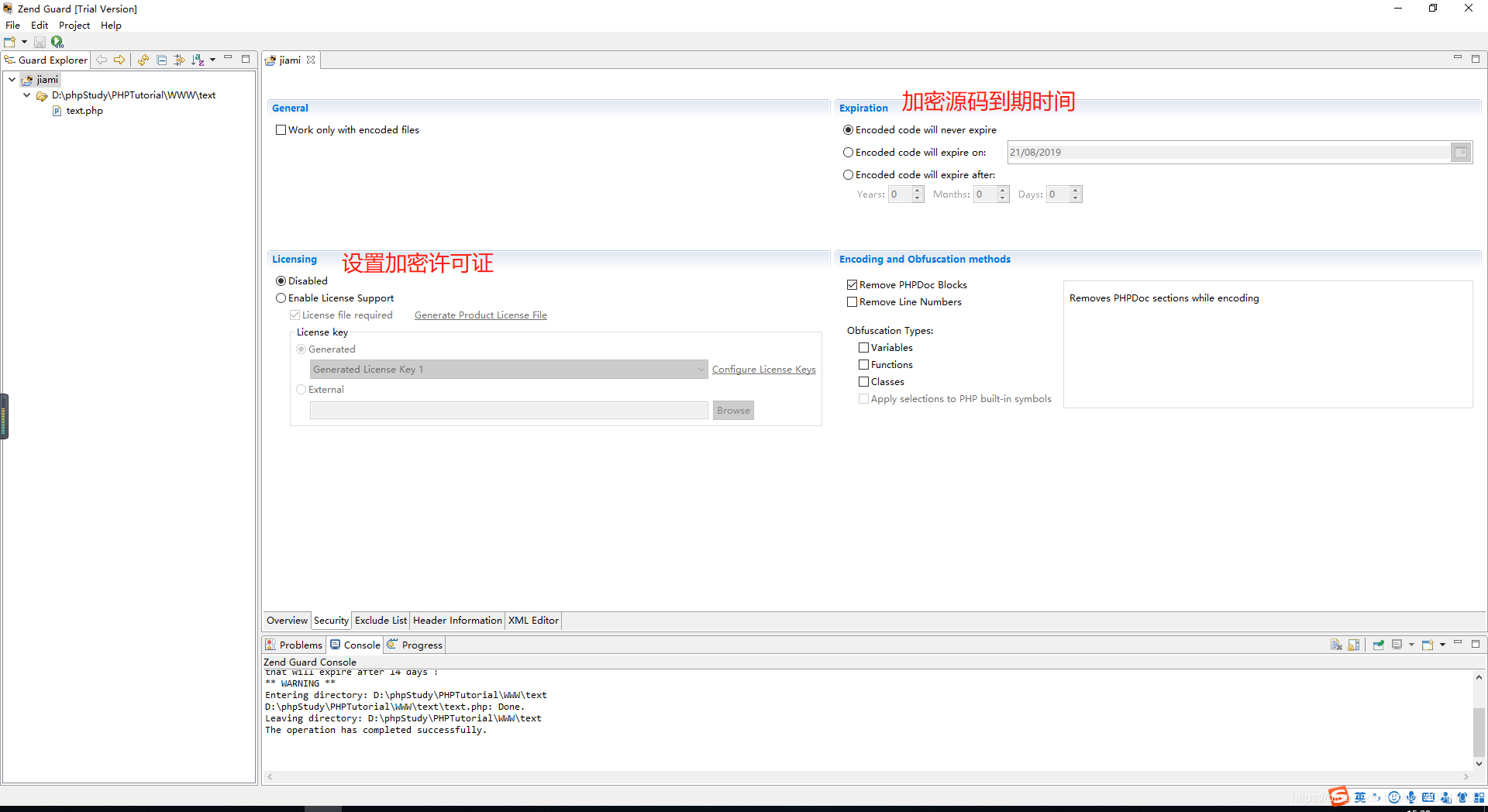Image resolution: width=1488 pixels, height=812 pixels.
Task: Open the Edit menu
Action: click(x=40, y=25)
